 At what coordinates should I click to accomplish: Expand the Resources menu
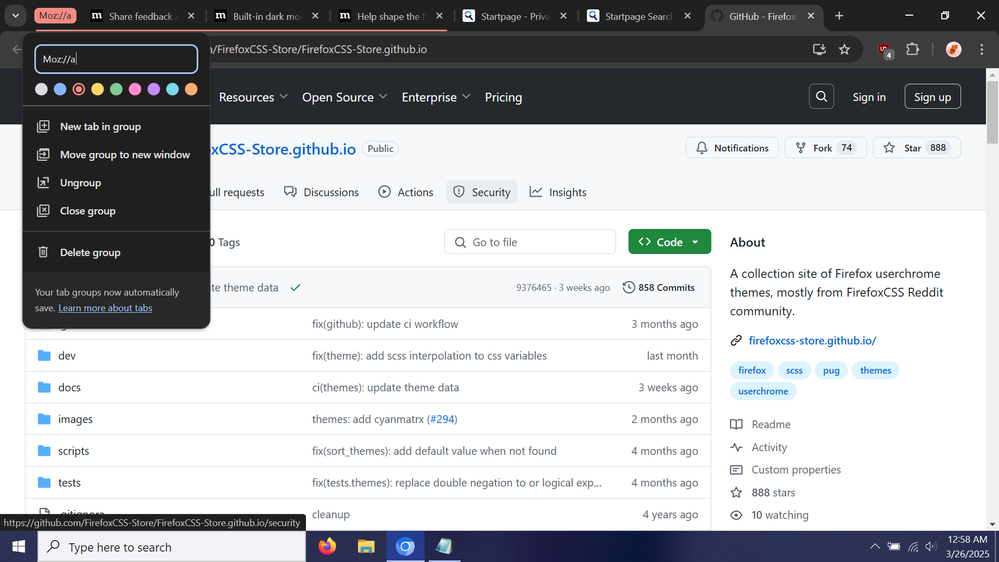click(x=253, y=97)
